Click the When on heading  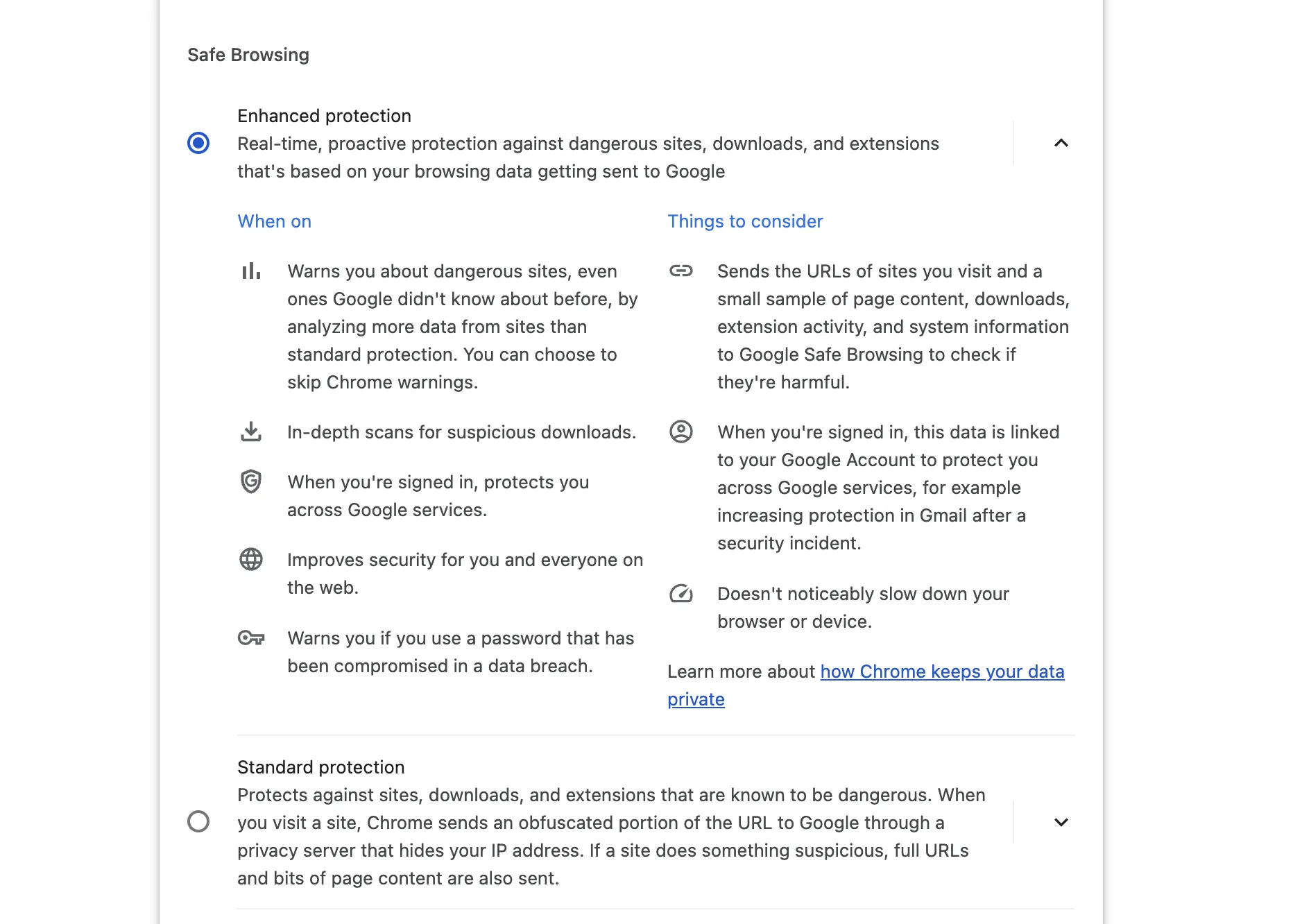click(274, 221)
